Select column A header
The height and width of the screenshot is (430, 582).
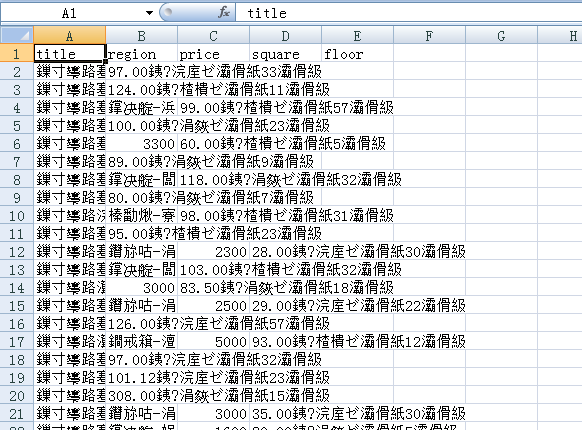[69, 36]
